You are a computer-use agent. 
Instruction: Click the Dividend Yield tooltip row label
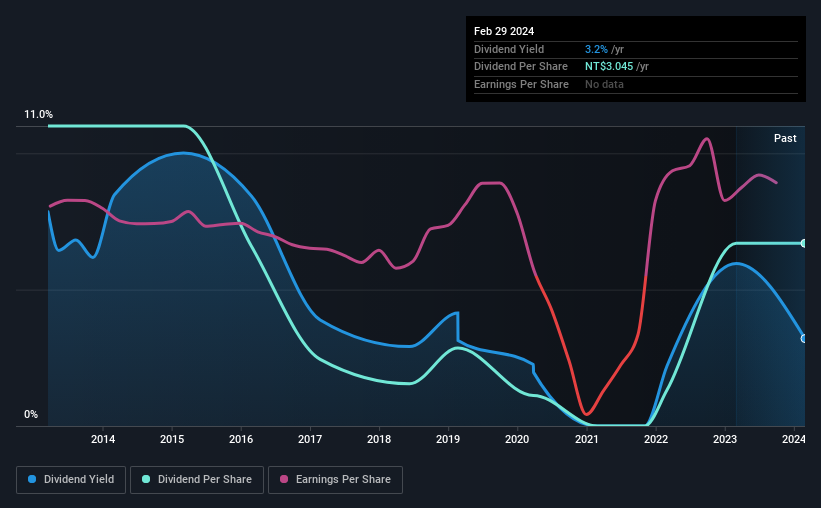tap(509, 49)
